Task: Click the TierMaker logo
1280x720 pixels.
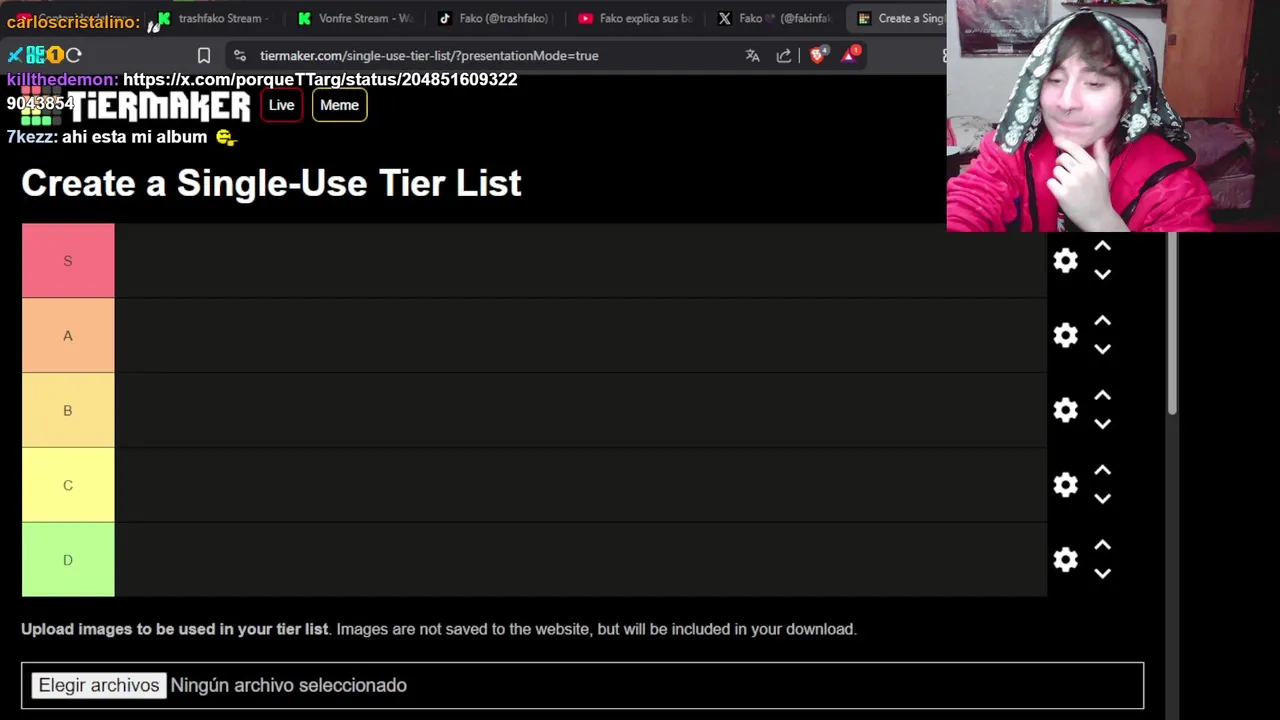Action: (135, 105)
